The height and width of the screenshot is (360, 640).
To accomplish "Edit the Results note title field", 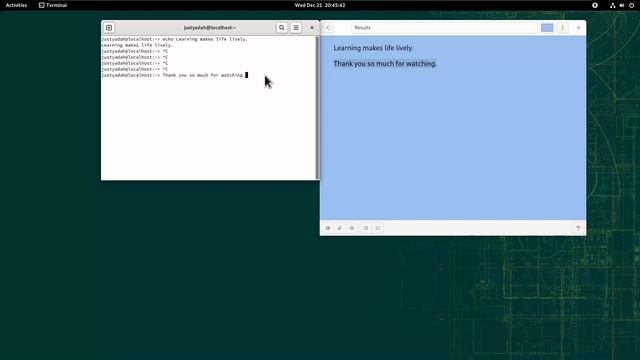I will (444, 28).
